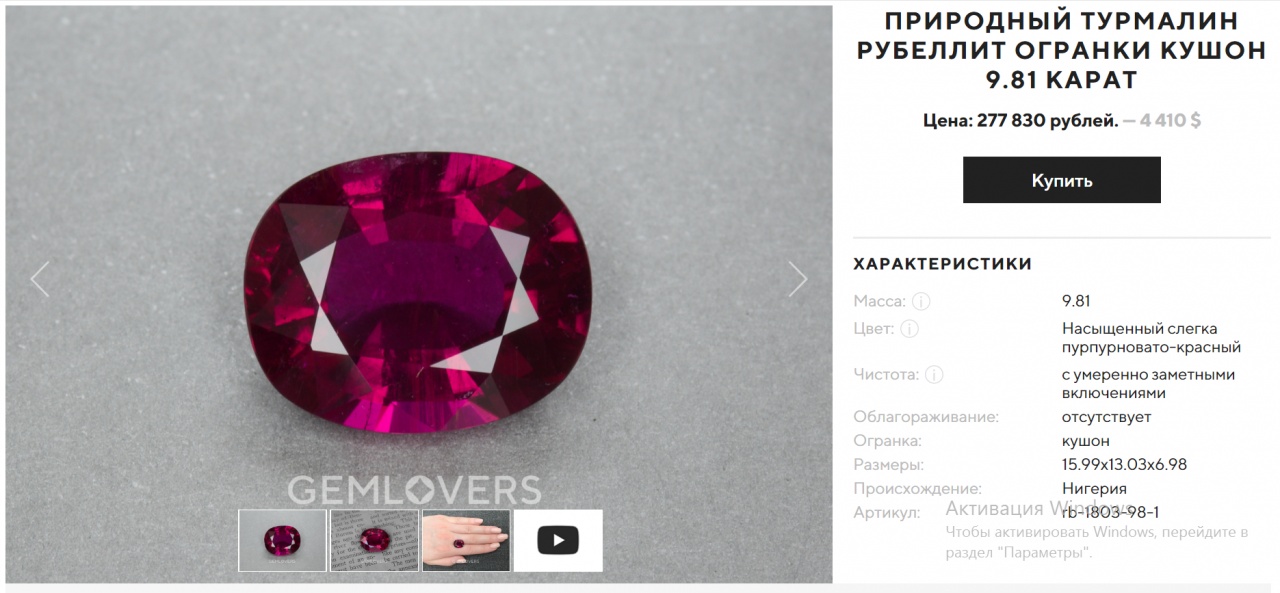1280x593 pixels.
Task: Click the dimensions value 15.99x13.03x6.98
Action: click(x=1124, y=465)
